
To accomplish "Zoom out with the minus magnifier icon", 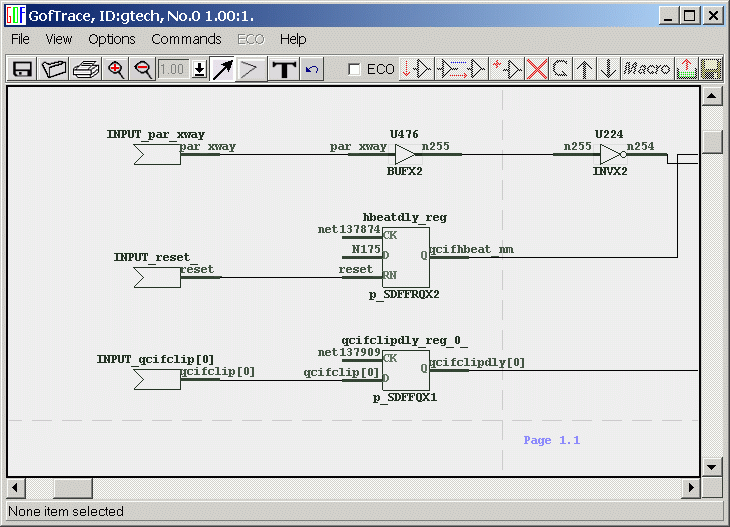I will [x=143, y=69].
